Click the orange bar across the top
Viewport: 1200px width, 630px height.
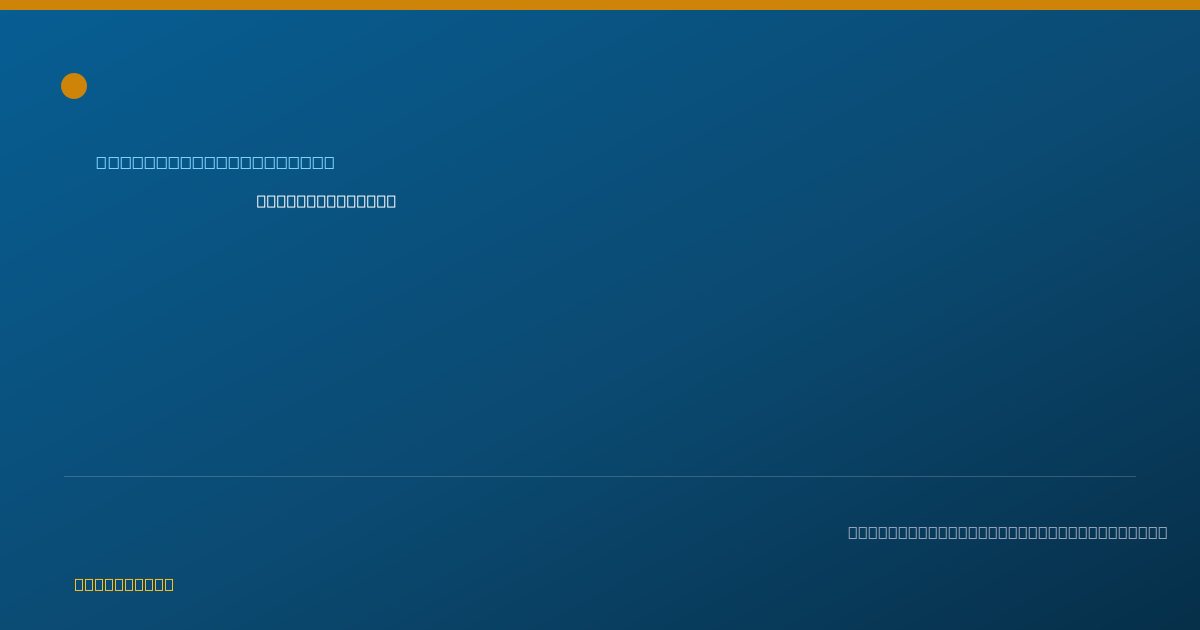pos(600,5)
